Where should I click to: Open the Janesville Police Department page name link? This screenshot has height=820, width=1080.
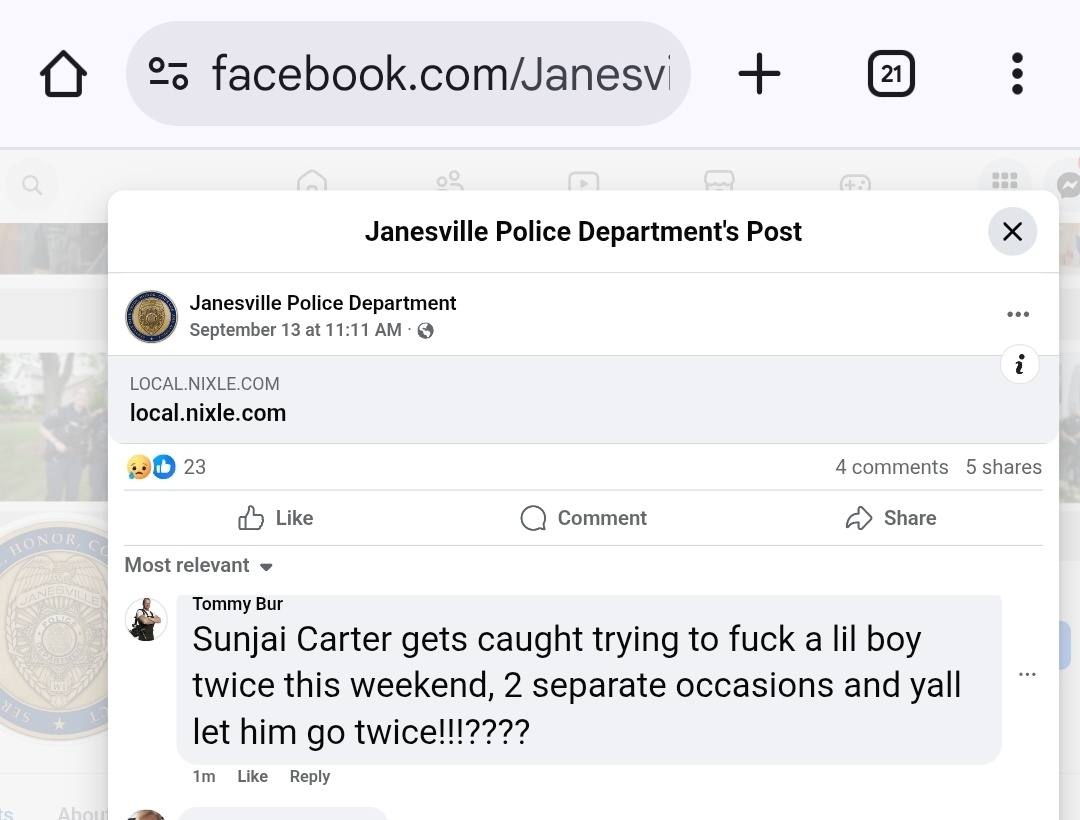[x=323, y=303]
